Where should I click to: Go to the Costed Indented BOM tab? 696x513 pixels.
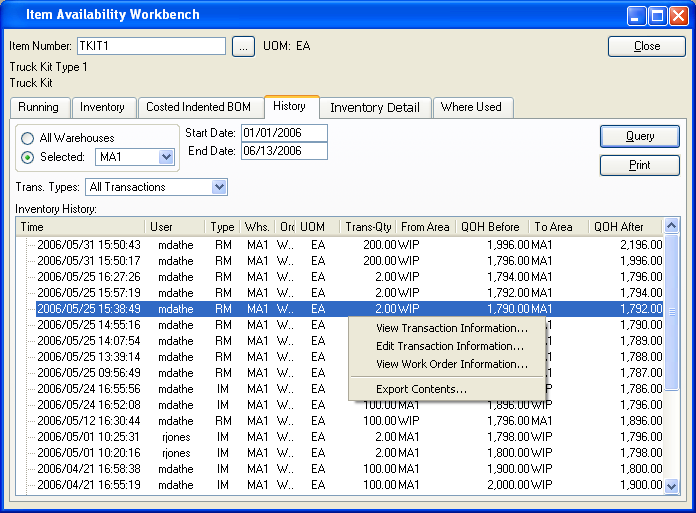[x=198, y=107]
